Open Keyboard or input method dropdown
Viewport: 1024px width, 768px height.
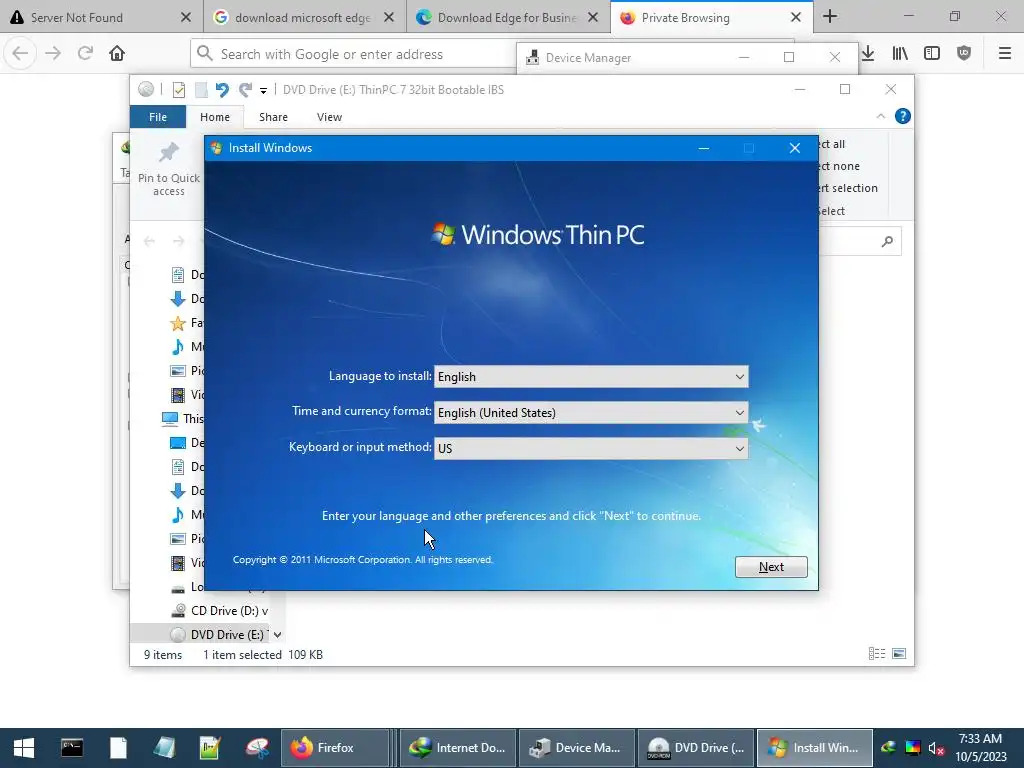tap(591, 449)
